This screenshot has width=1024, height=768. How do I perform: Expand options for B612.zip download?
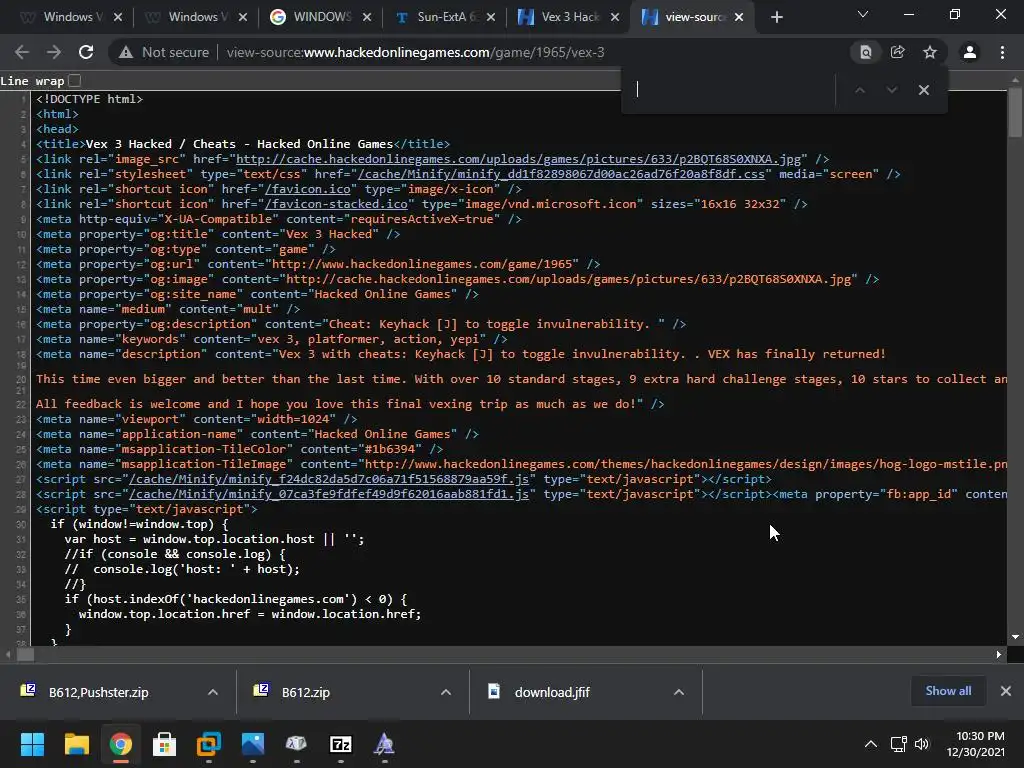445,692
